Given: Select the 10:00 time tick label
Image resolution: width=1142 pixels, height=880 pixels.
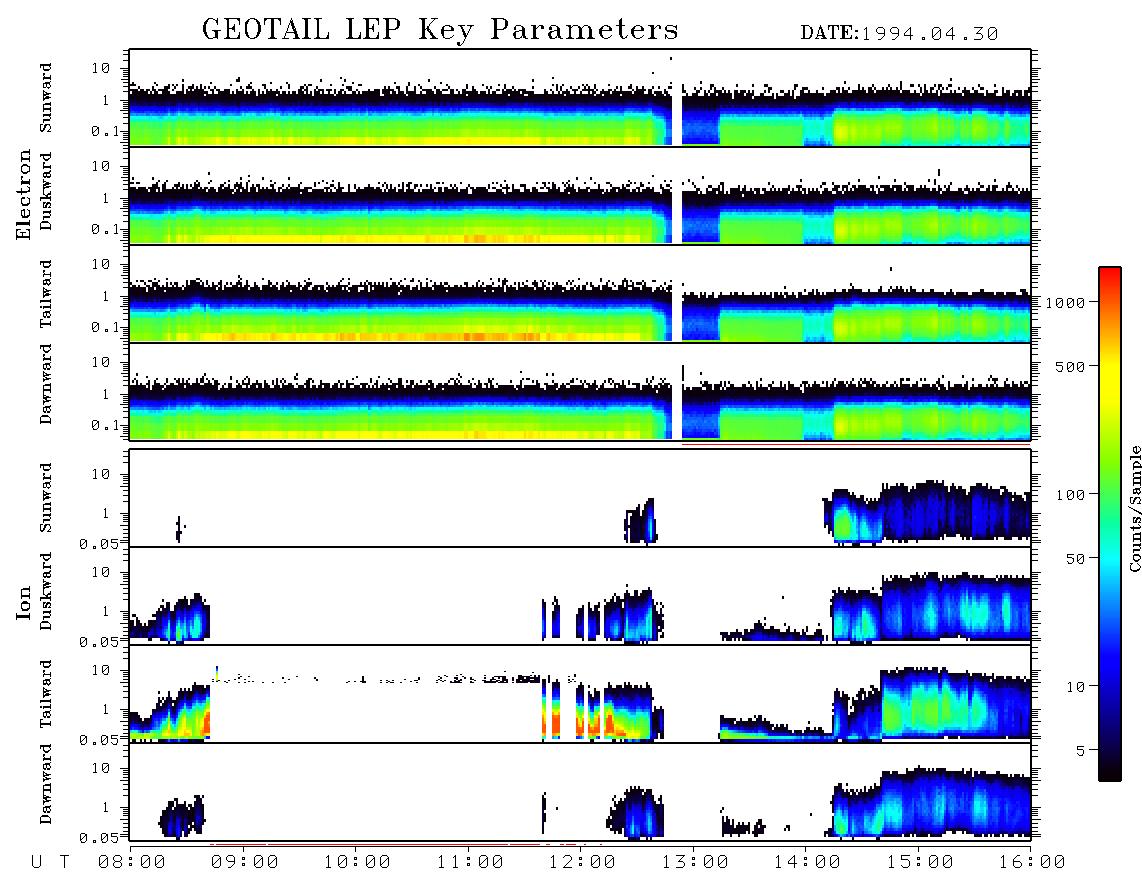Looking at the screenshot, I should tap(357, 862).
